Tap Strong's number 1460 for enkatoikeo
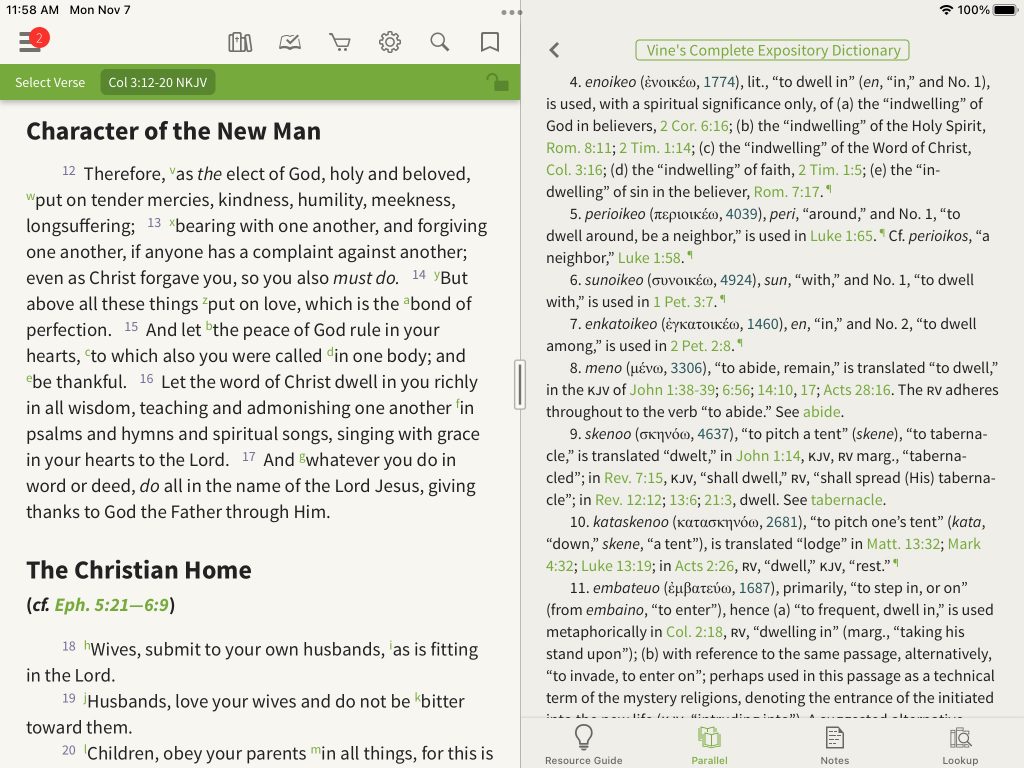 (763, 324)
